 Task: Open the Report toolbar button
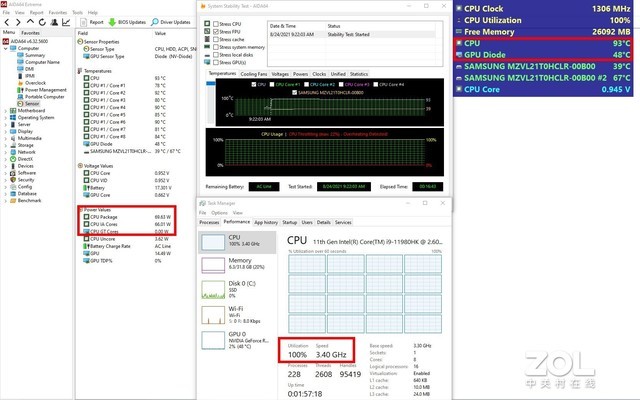92,22
